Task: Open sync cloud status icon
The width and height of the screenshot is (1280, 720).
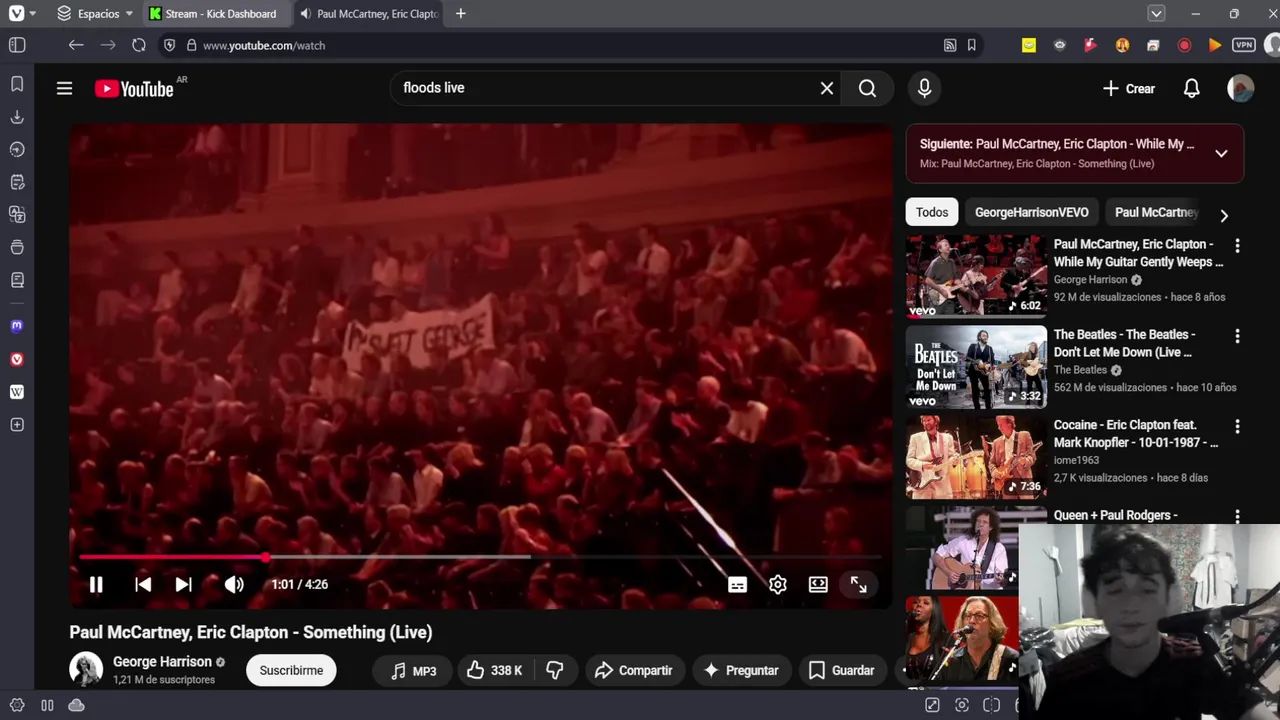Action: pyautogui.click(x=76, y=705)
